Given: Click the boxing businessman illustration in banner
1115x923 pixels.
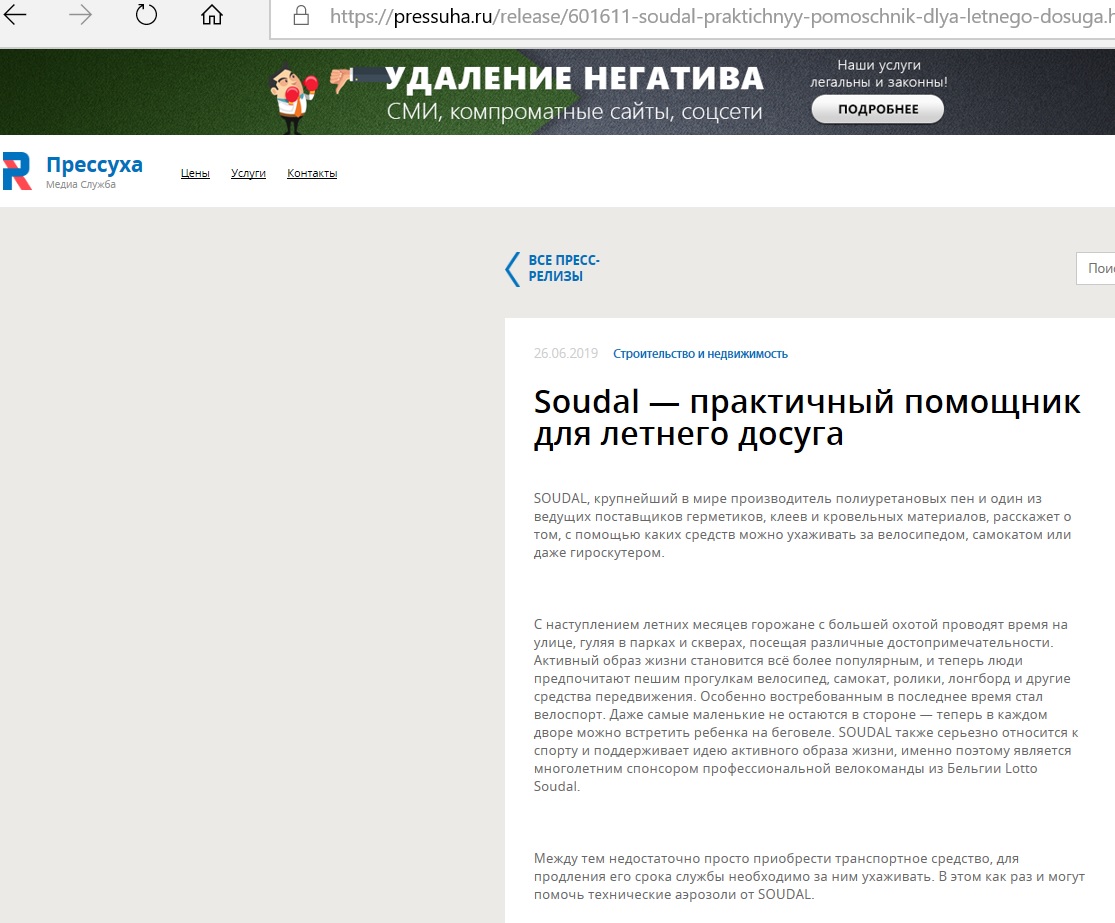Looking at the screenshot, I should pos(292,99).
